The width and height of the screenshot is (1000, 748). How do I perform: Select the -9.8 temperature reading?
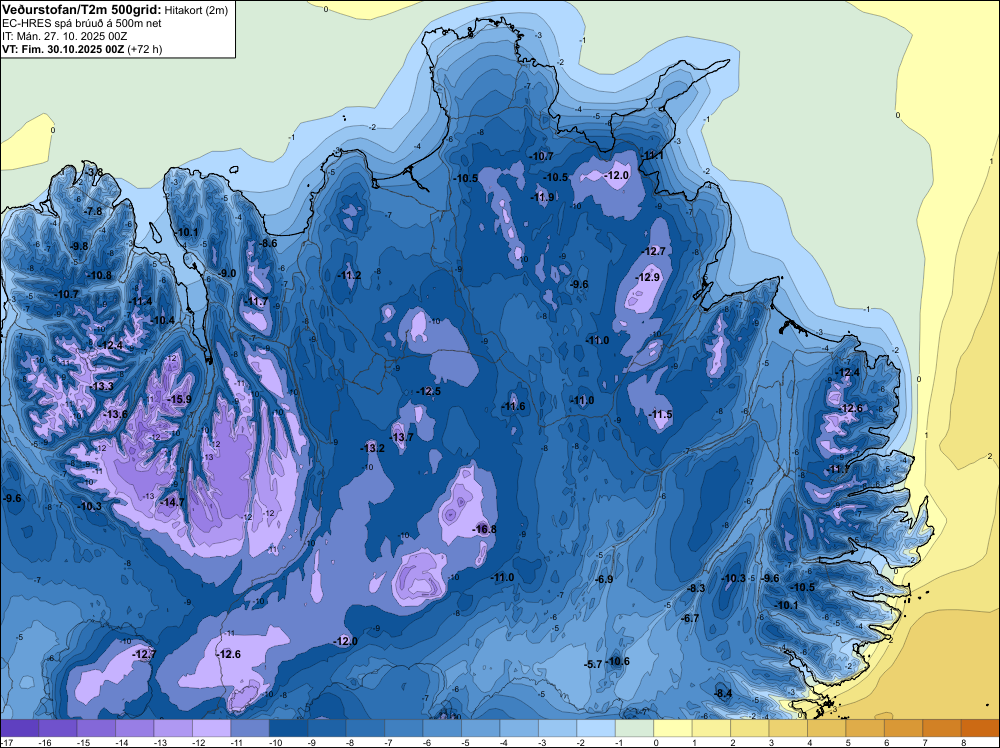tap(79, 246)
